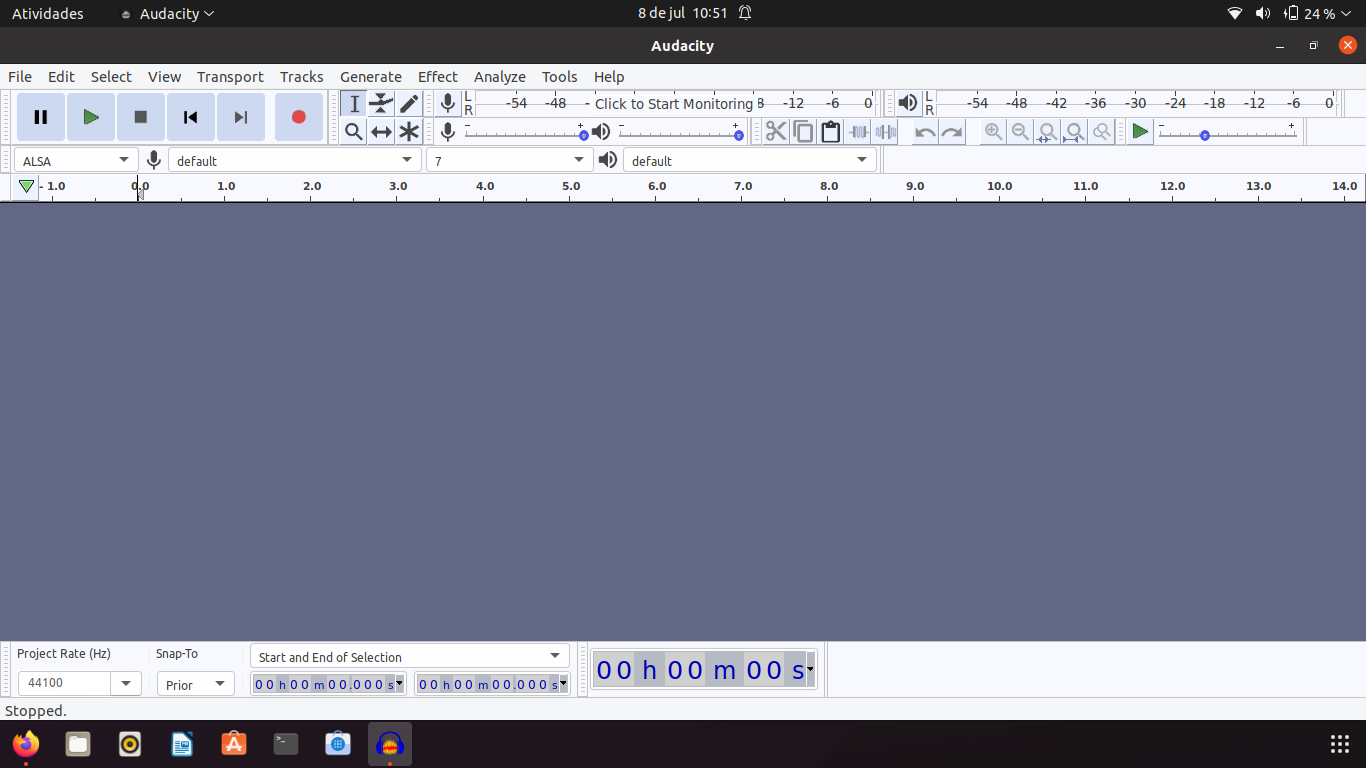This screenshot has height=768, width=1366.
Task: Open the Show Applications grid
Action: click(1340, 744)
